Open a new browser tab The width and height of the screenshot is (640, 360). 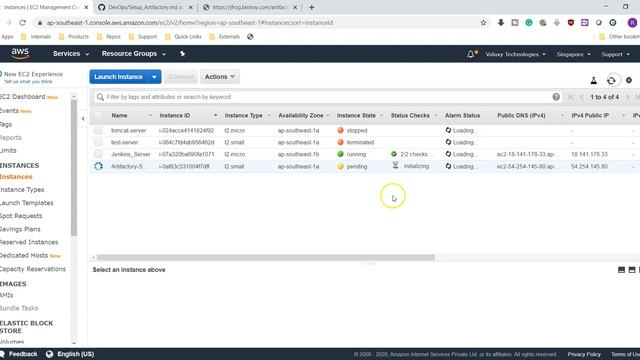click(x=311, y=7)
